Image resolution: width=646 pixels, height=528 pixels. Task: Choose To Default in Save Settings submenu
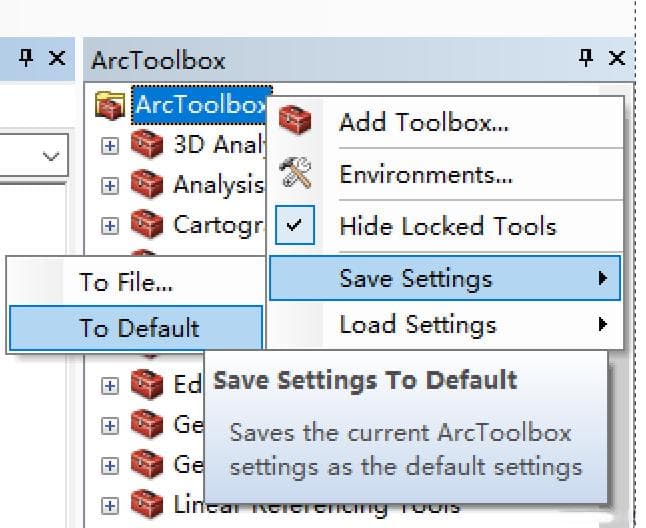(x=136, y=328)
